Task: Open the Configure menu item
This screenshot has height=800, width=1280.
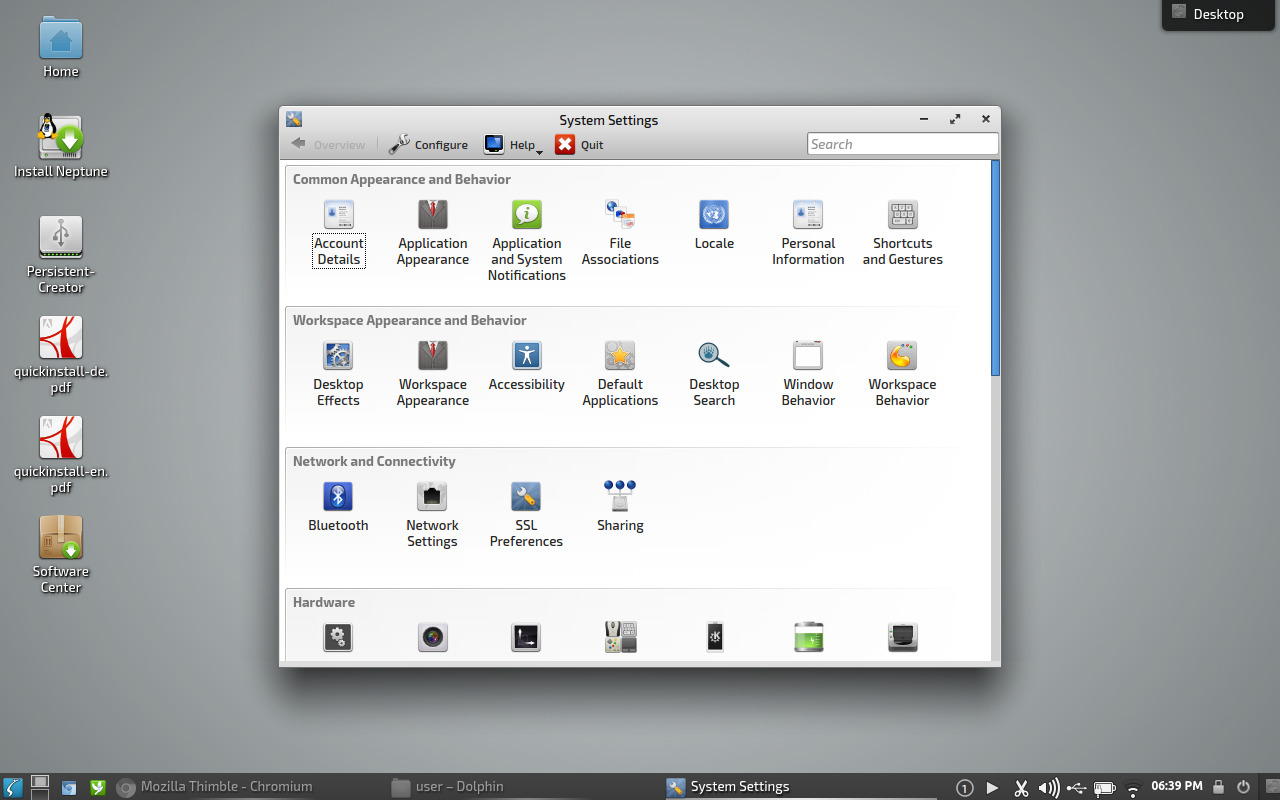Action: (428, 144)
